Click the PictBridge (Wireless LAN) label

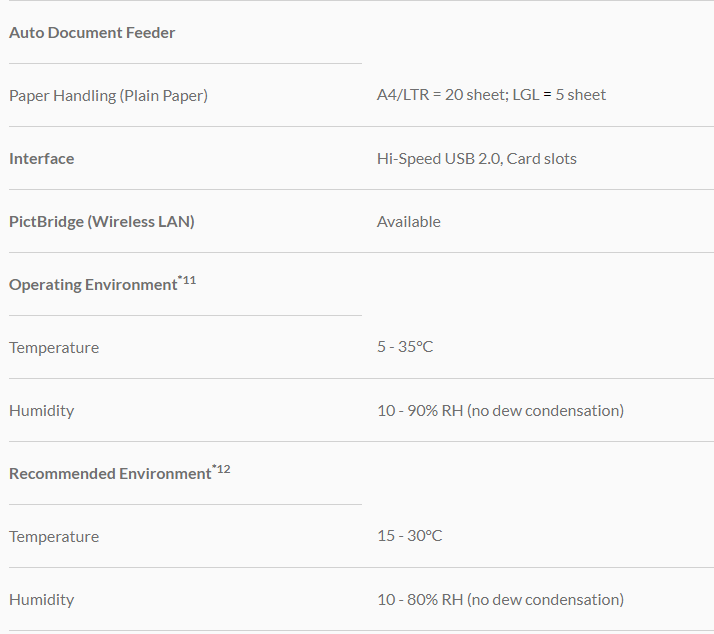102,222
